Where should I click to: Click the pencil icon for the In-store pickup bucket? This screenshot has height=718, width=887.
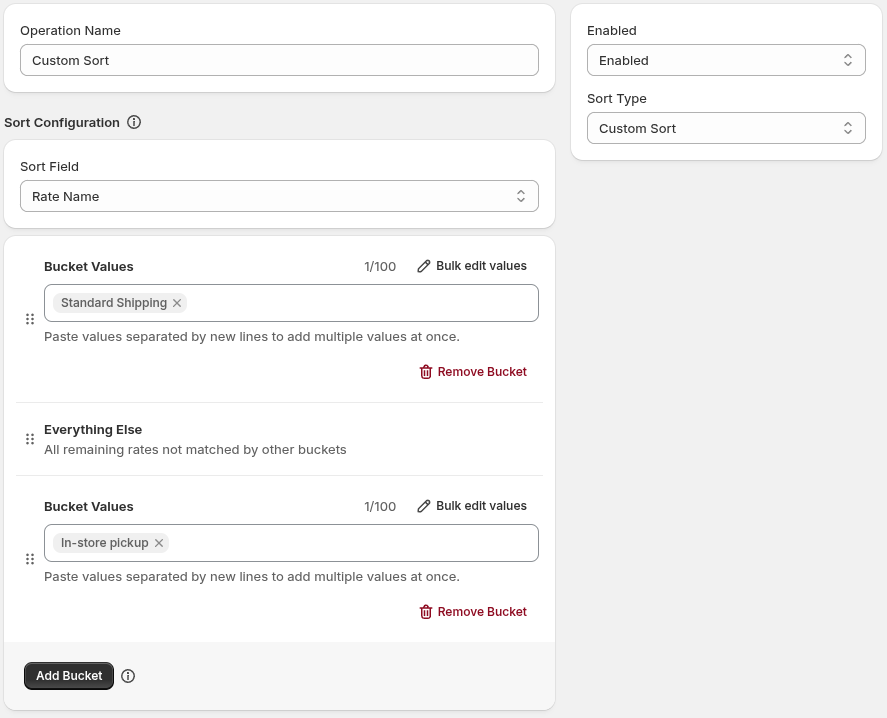[424, 506]
